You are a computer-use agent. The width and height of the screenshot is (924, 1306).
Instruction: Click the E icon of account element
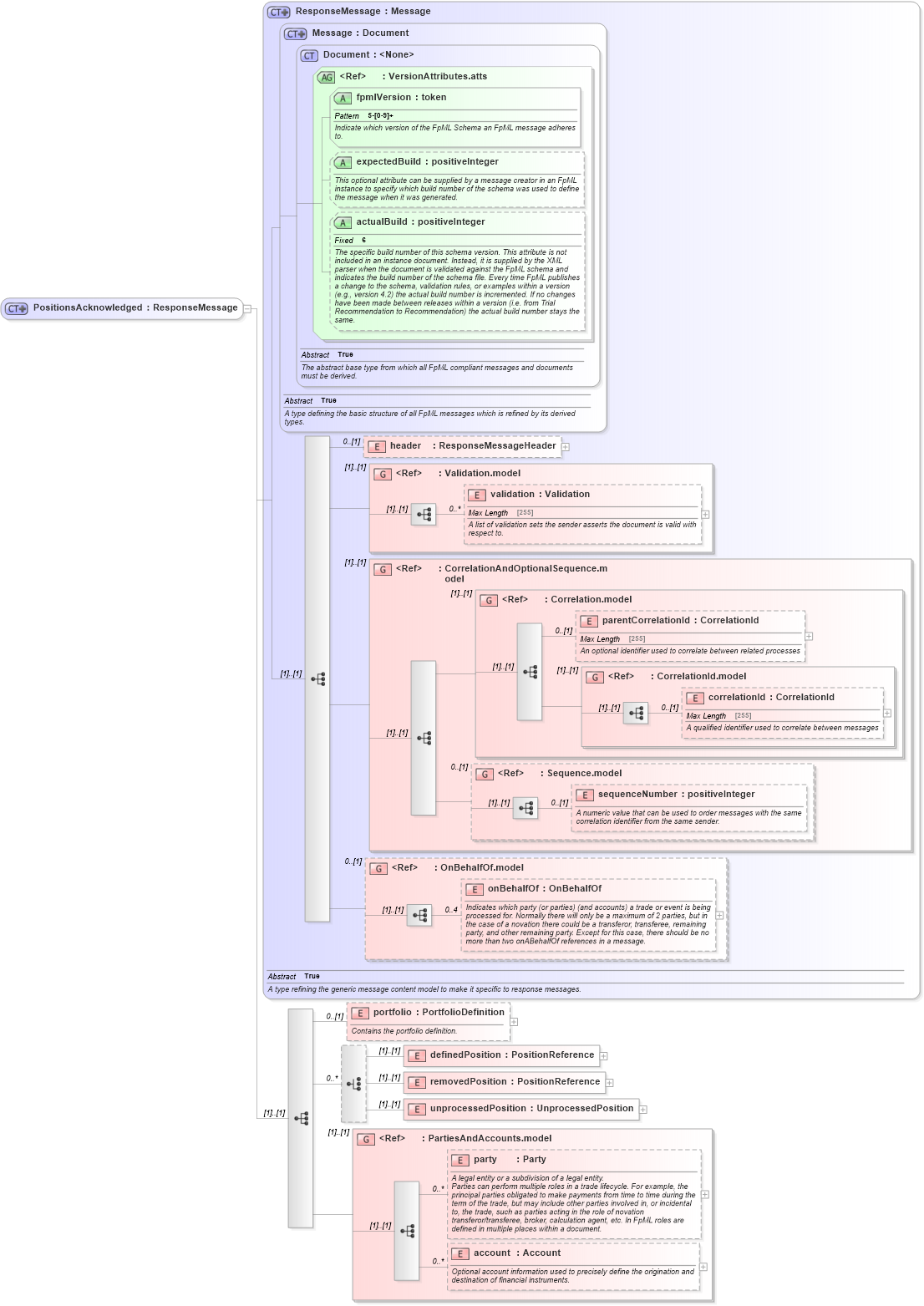(460, 1254)
